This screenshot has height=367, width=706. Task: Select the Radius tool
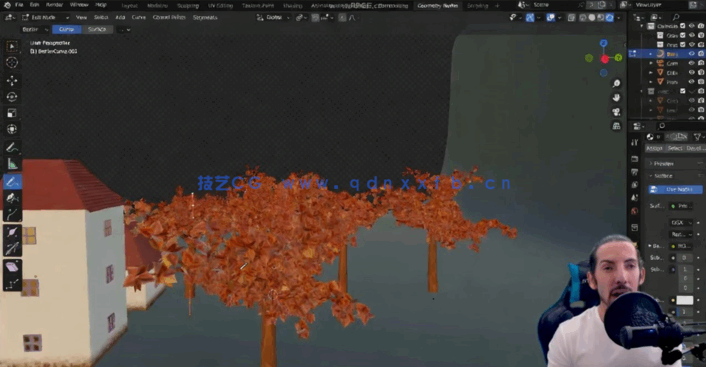[12, 232]
